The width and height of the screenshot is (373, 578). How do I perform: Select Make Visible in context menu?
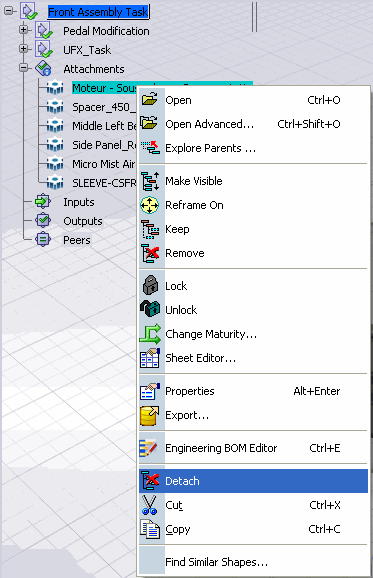pos(254,181)
